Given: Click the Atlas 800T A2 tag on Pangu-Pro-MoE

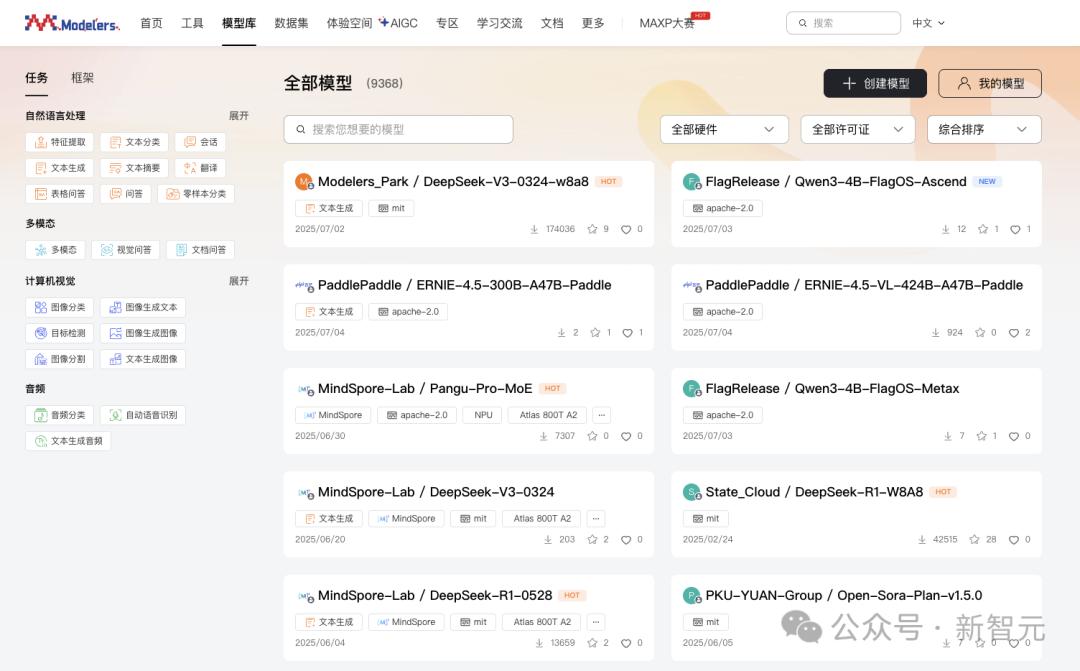Looking at the screenshot, I should 548,415.
